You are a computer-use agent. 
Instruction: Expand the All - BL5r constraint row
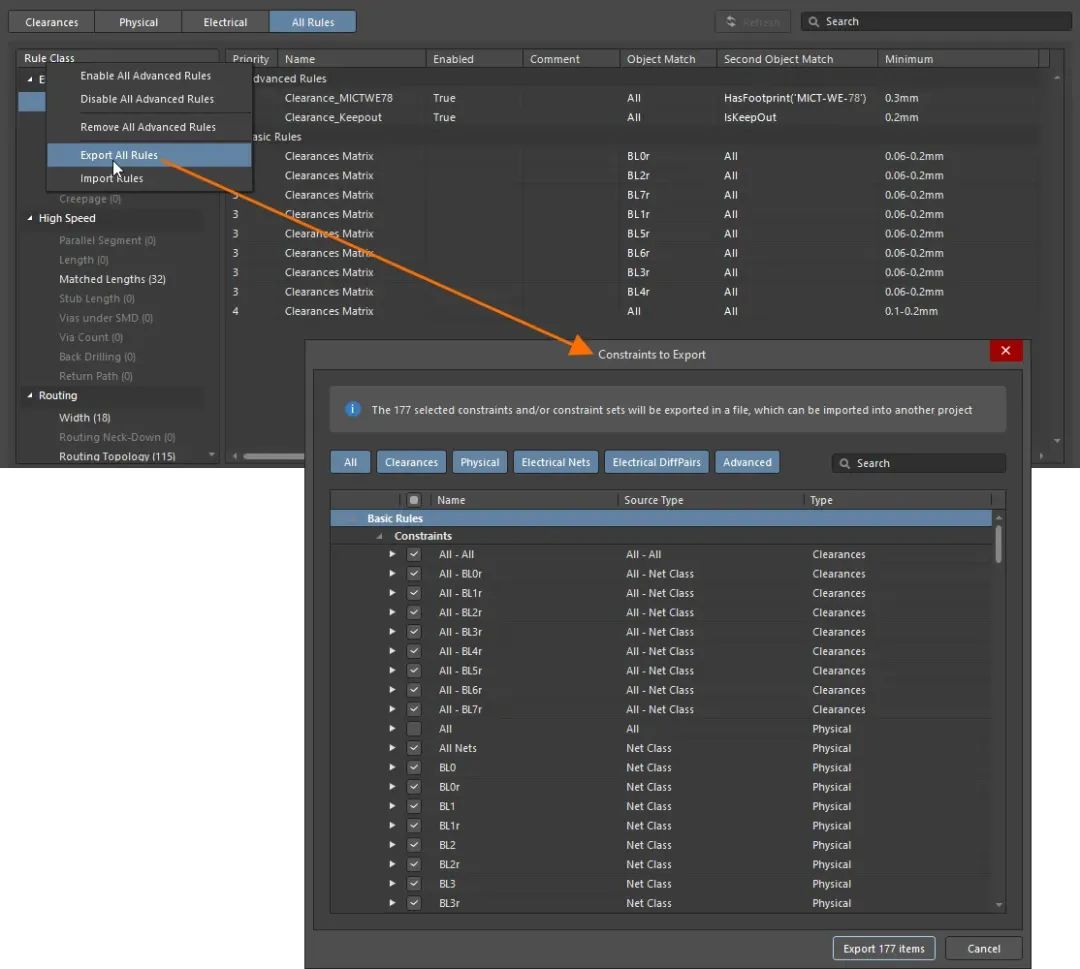point(392,670)
